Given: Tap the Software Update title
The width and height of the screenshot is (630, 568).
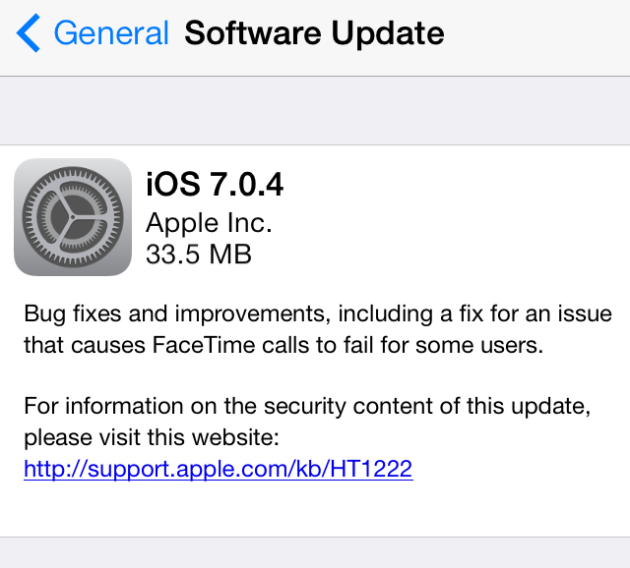Looking at the screenshot, I should coord(314,34).
